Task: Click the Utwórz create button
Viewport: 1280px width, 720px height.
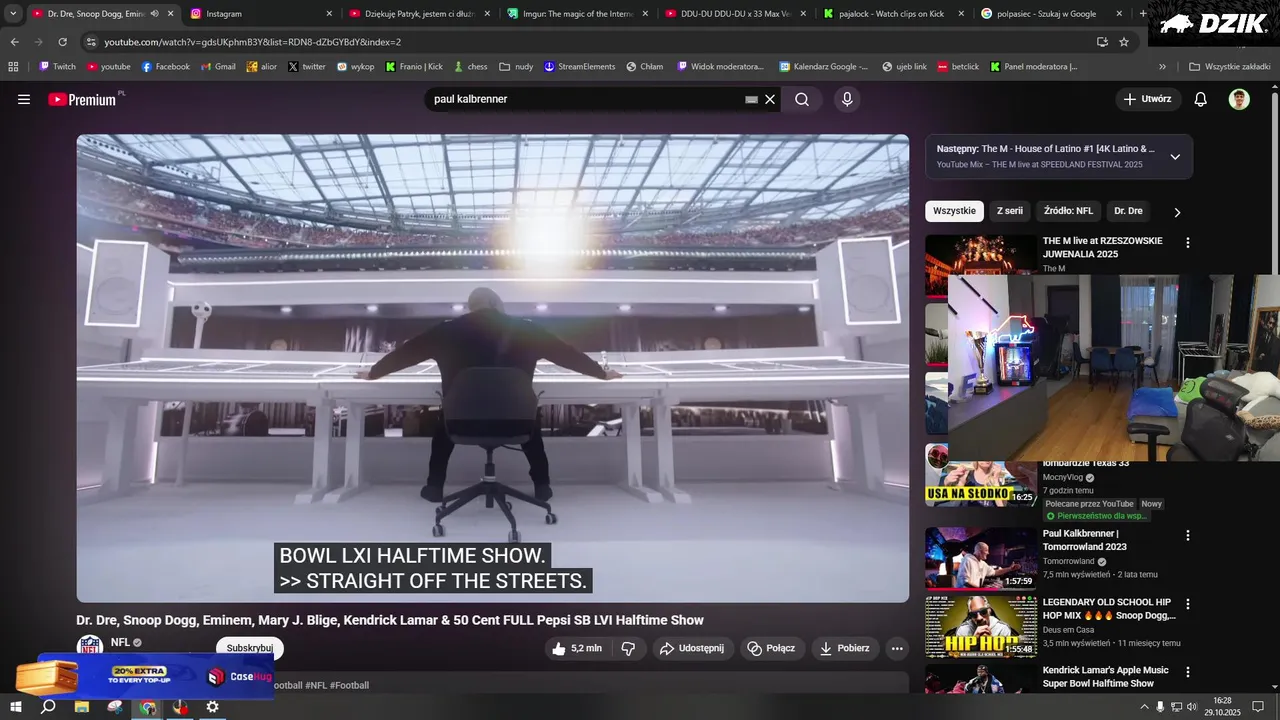Action: (1148, 99)
